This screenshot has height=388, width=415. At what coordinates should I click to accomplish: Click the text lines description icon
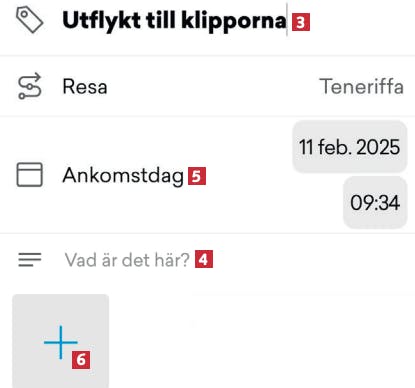point(30,260)
